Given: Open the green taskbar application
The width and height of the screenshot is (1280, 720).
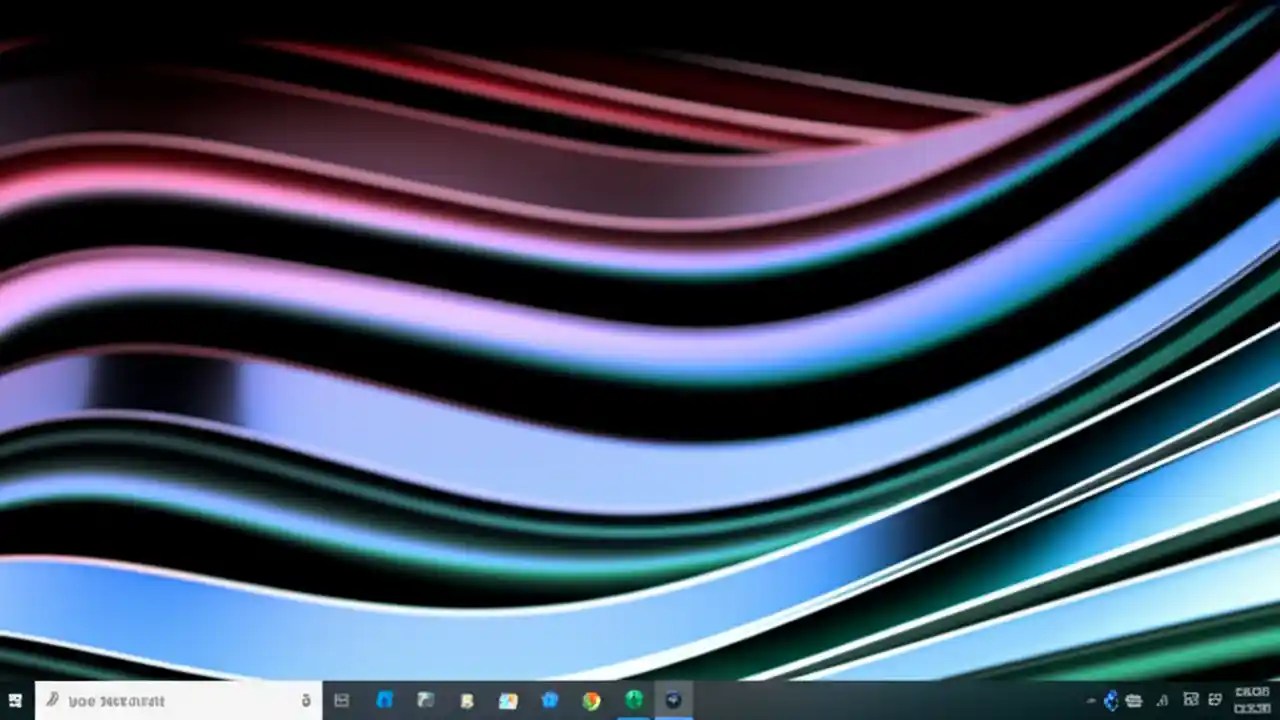Looking at the screenshot, I should coord(633,701).
